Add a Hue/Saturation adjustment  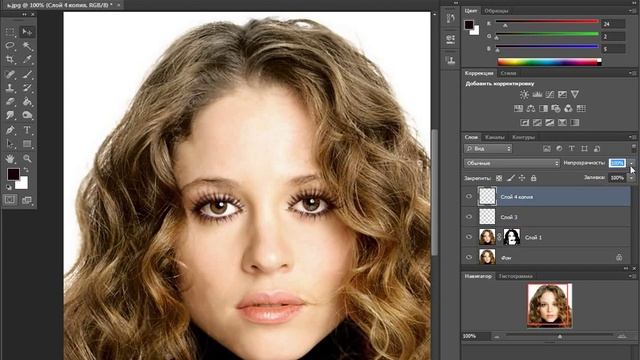(518, 109)
